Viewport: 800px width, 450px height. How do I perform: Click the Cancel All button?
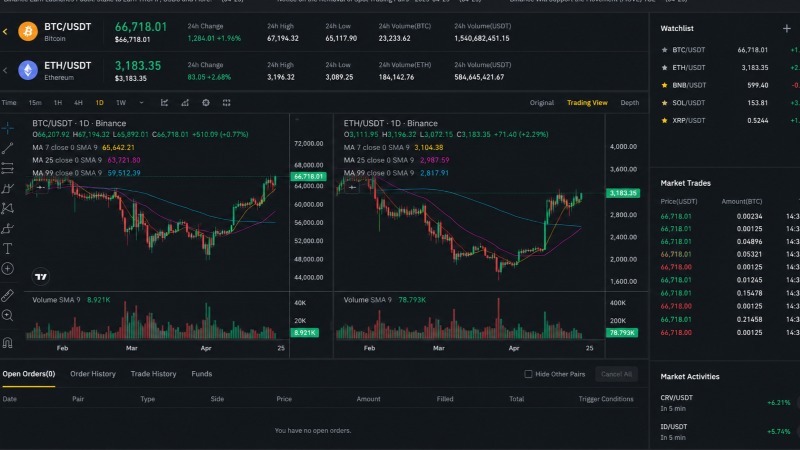[616, 374]
